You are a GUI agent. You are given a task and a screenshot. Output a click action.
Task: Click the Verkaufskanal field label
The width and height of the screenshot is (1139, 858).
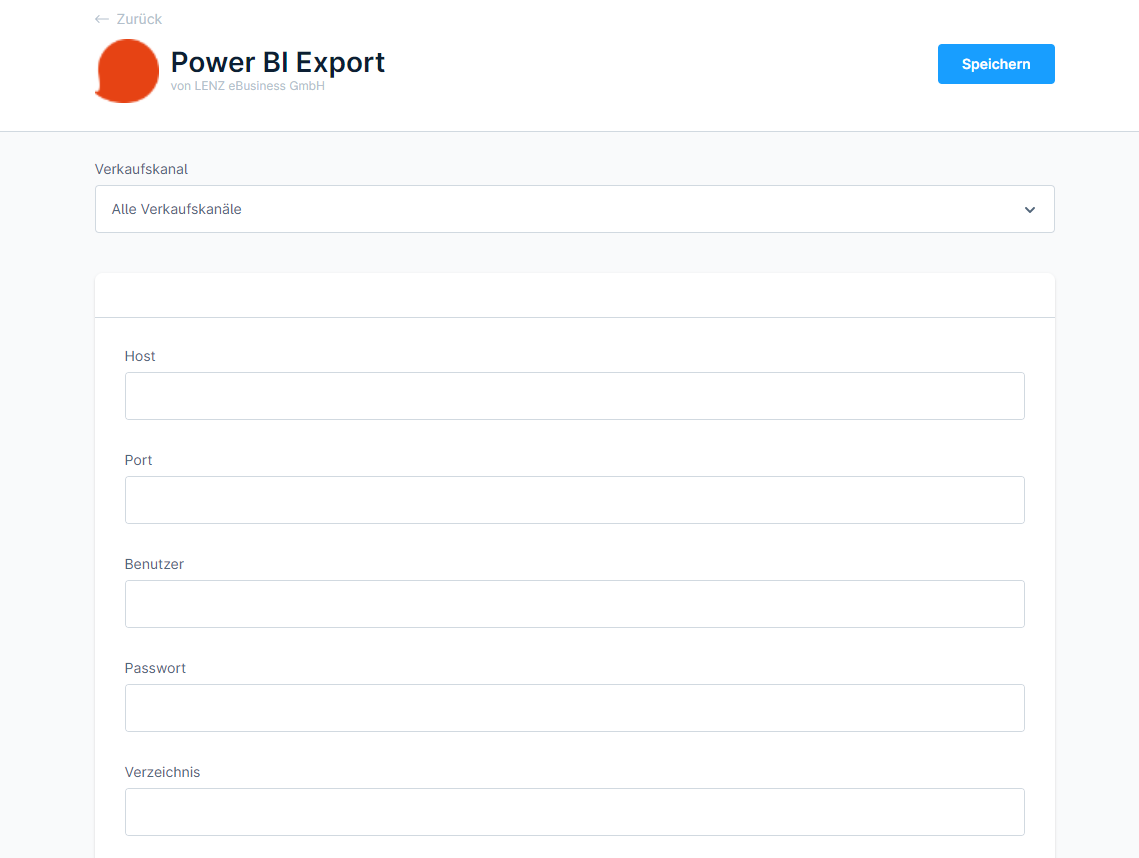141,169
